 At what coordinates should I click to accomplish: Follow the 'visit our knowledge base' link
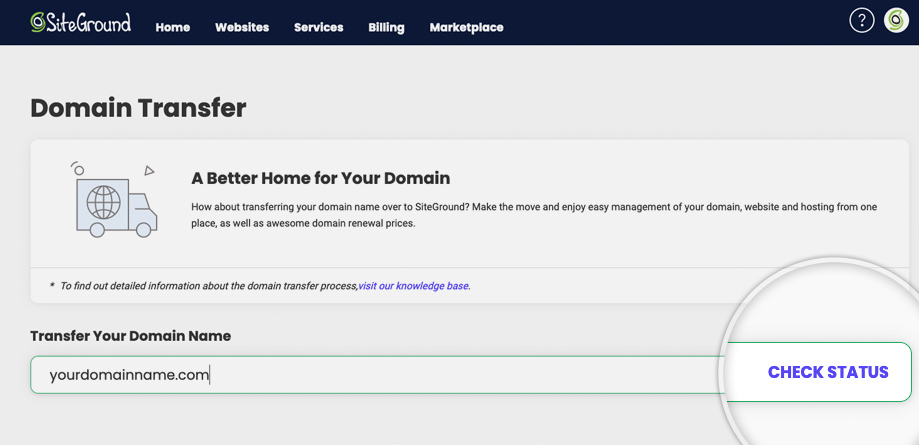pyautogui.click(x=414, y=286)
